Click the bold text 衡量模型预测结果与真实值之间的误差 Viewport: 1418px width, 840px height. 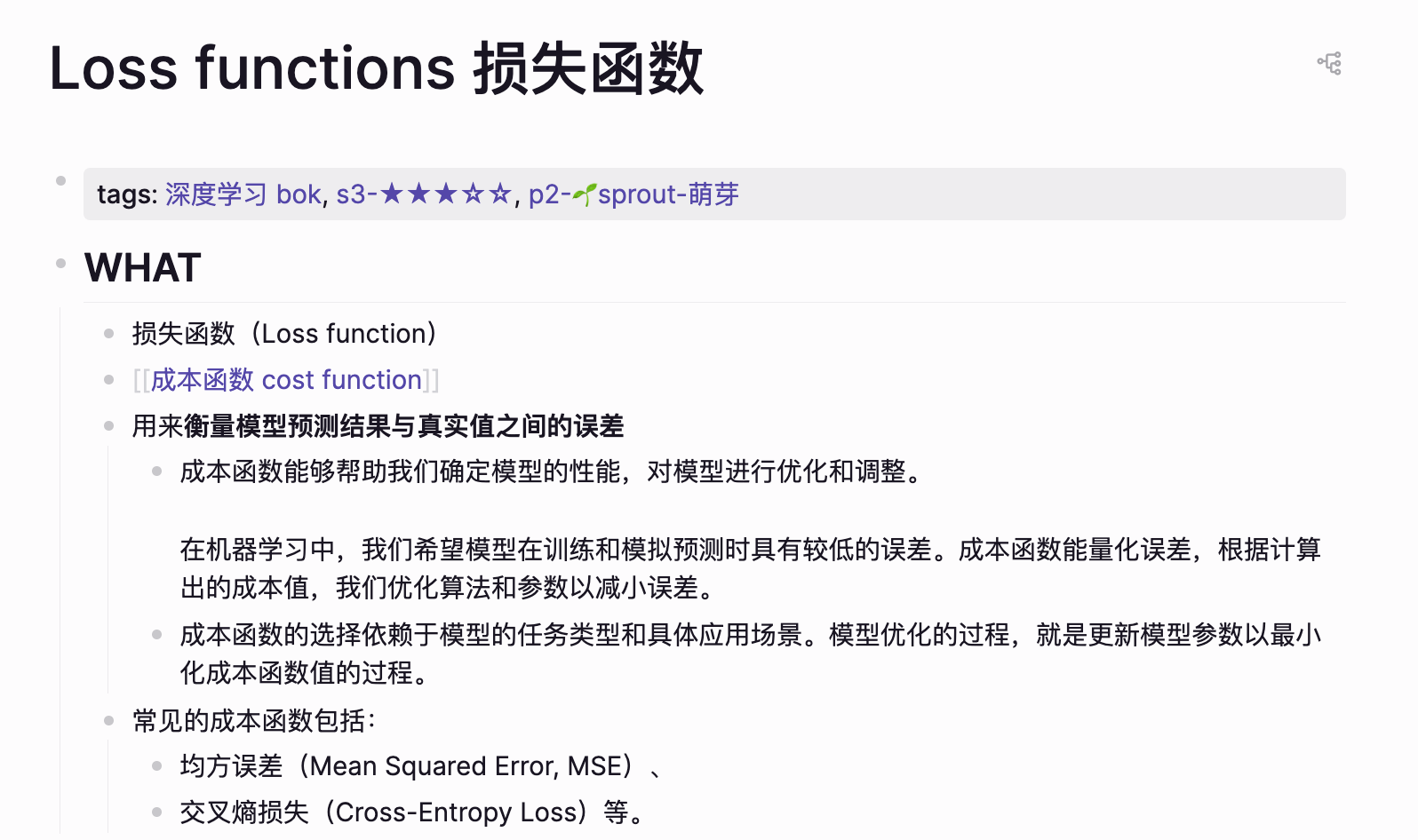[404, 426]
